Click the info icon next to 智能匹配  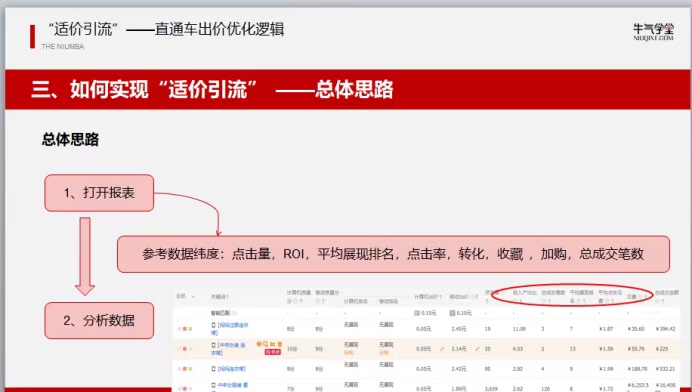click(234, 313)
